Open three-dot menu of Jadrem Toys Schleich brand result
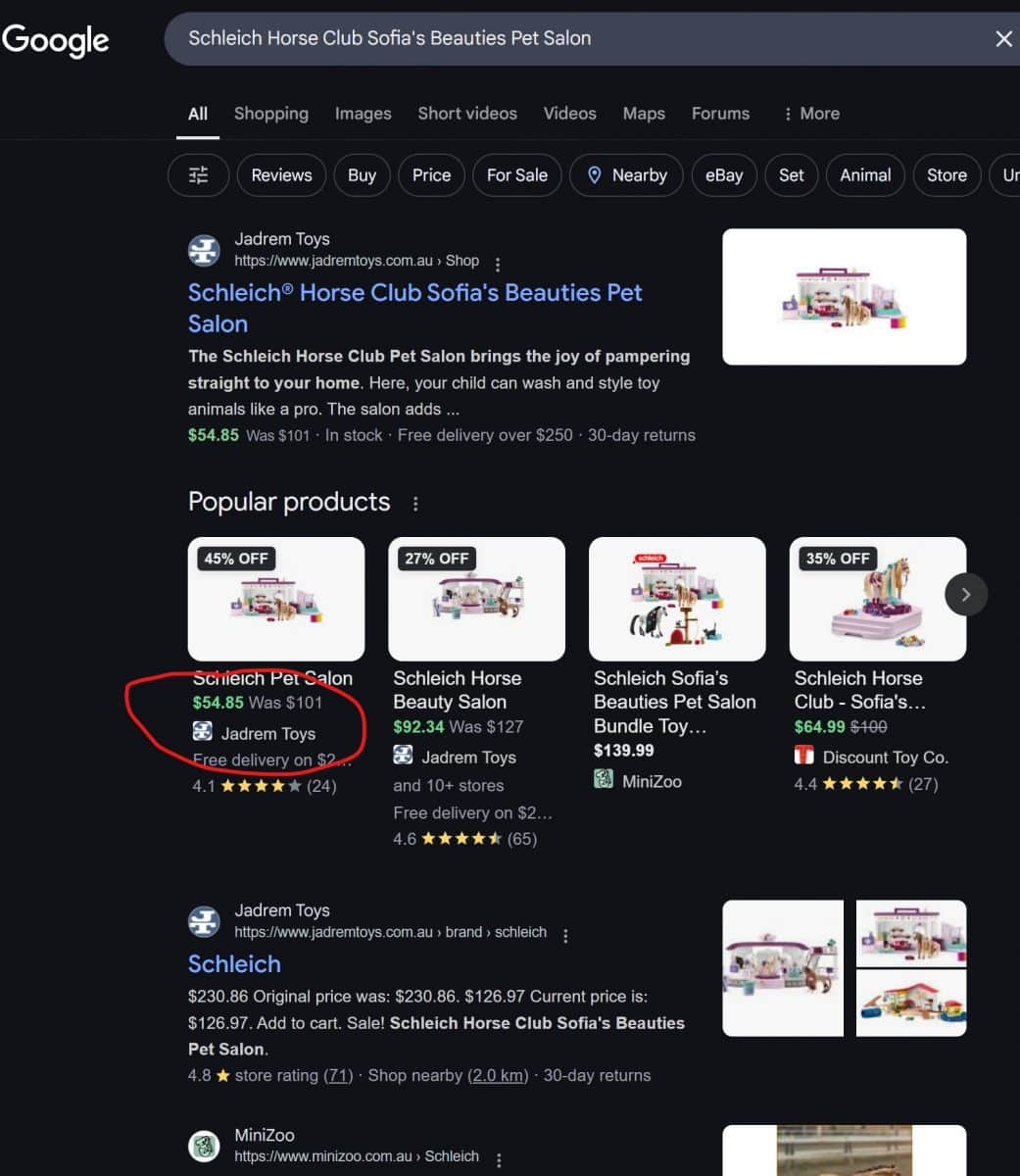 point(565,936)
